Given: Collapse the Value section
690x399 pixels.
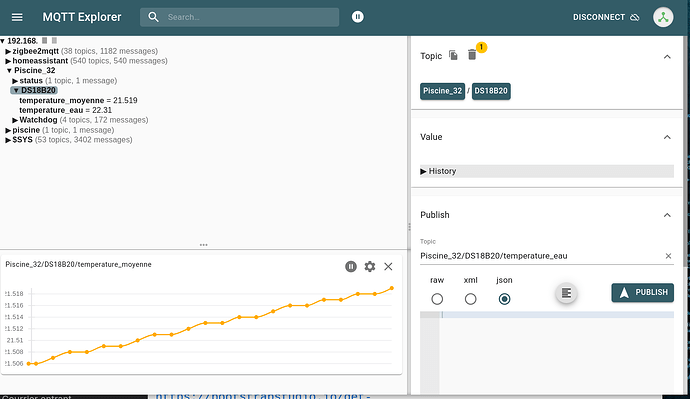Looking at the screenshot, I should click(x=667, y=137).
